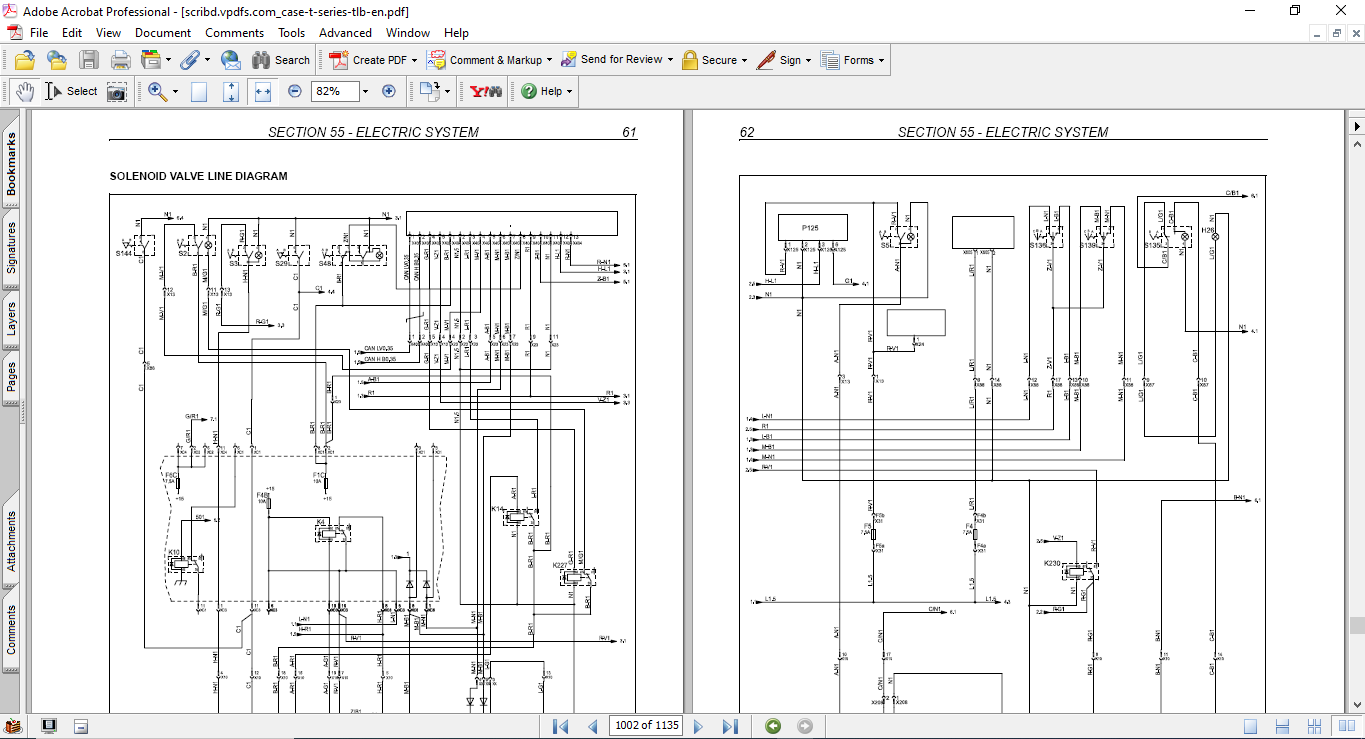Toggle Fit Width view
The height and width of the screenshot is (739, 1365).
click(263, 91)
